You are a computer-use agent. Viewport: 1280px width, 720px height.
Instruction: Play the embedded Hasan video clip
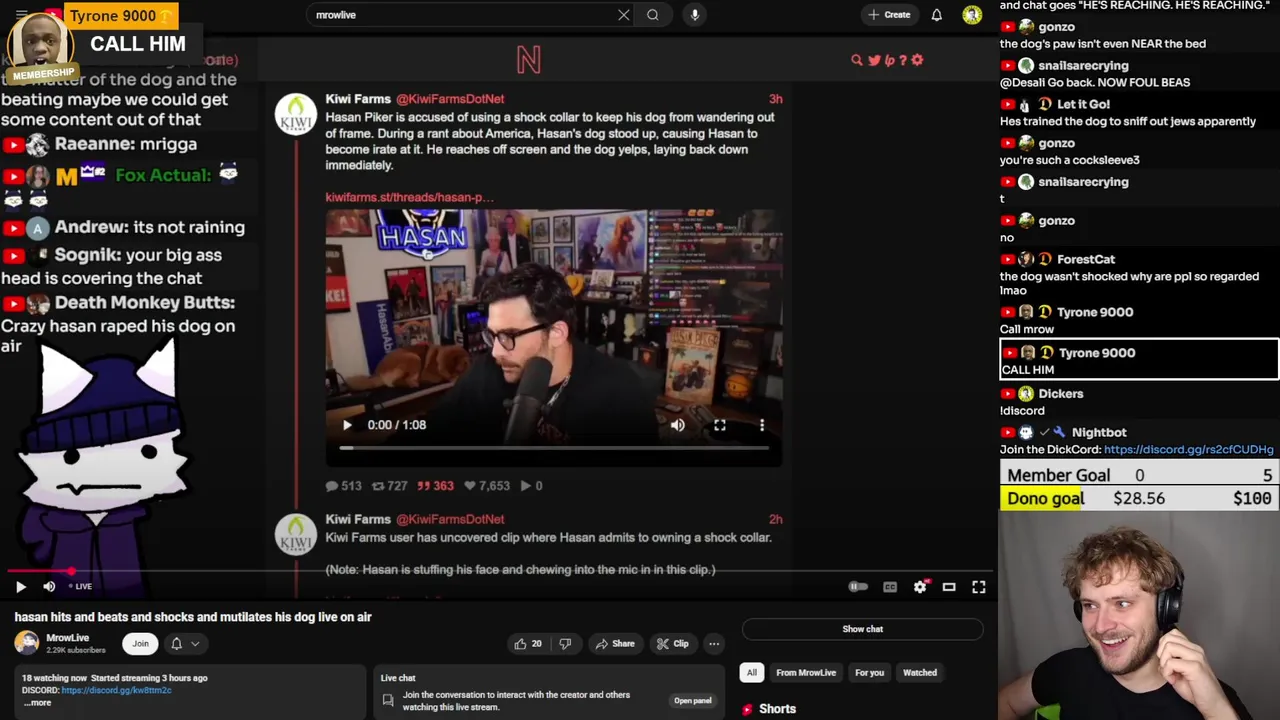[x=347, y=425]
